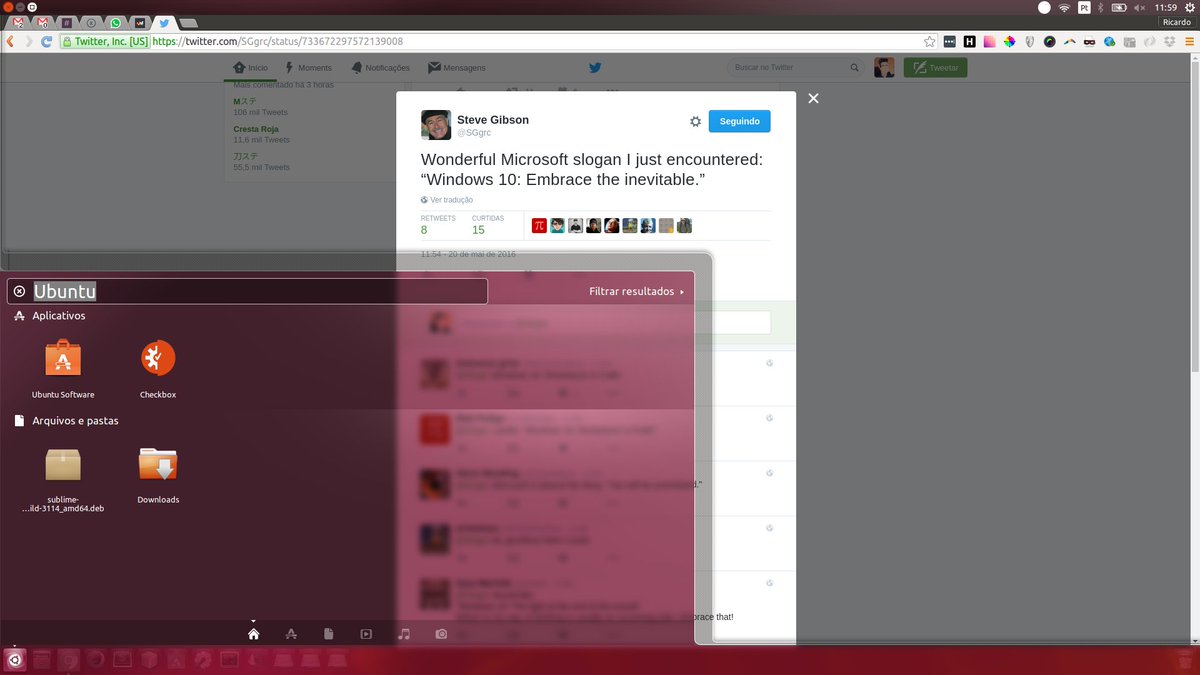The image size is (1200, 675).
Task: Open the muted sound indicator
Action: [x=1140, y=7]
